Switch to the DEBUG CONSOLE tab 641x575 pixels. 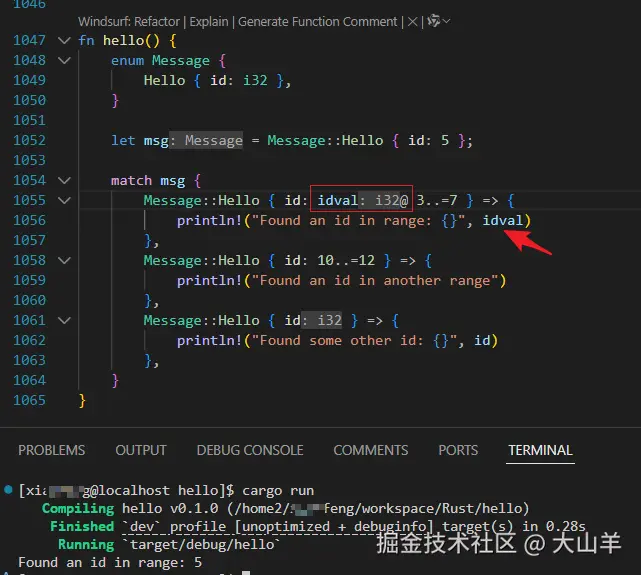point(250,450)
